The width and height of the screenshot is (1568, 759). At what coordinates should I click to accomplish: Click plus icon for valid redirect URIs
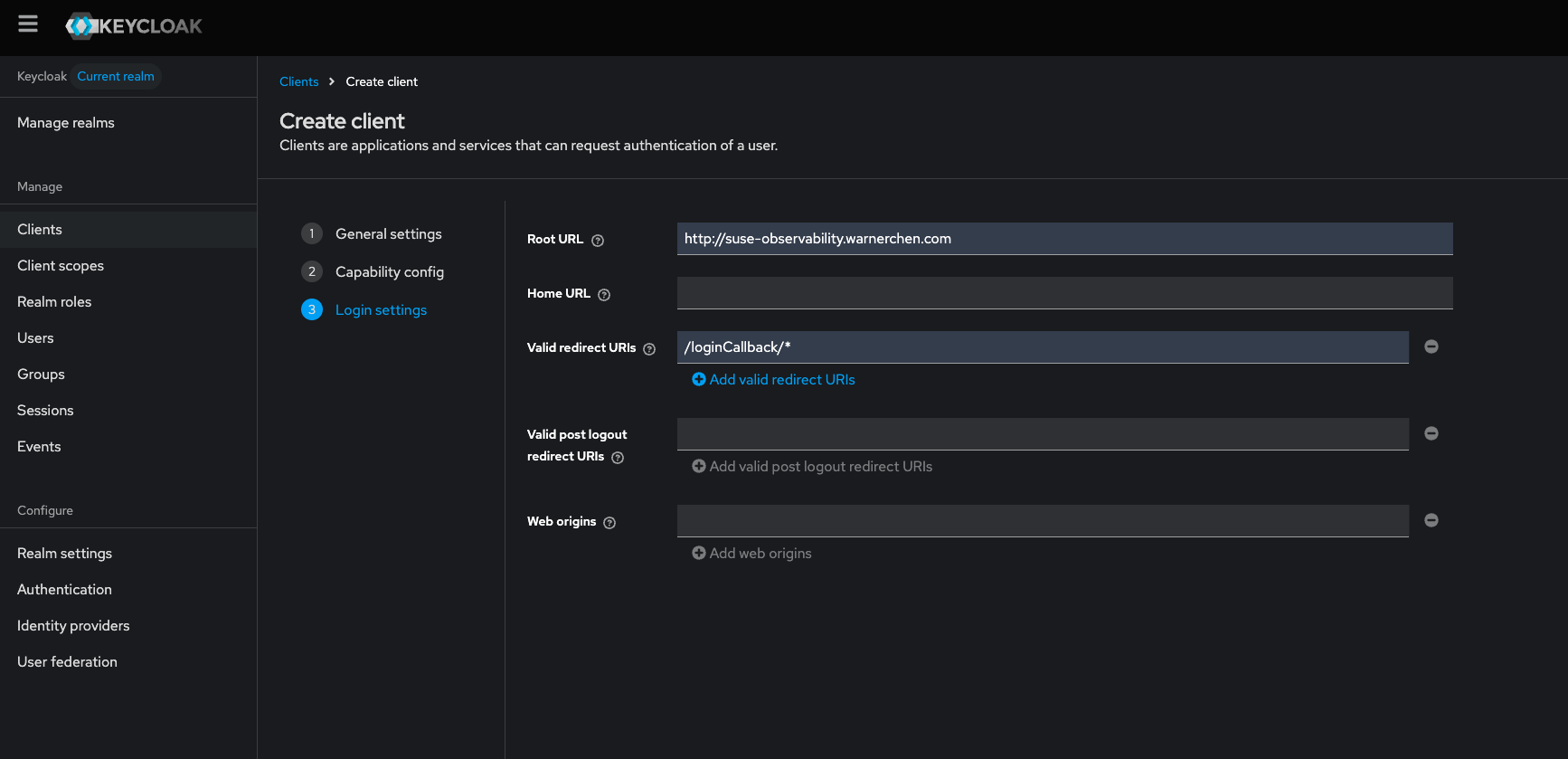[699, 380]
